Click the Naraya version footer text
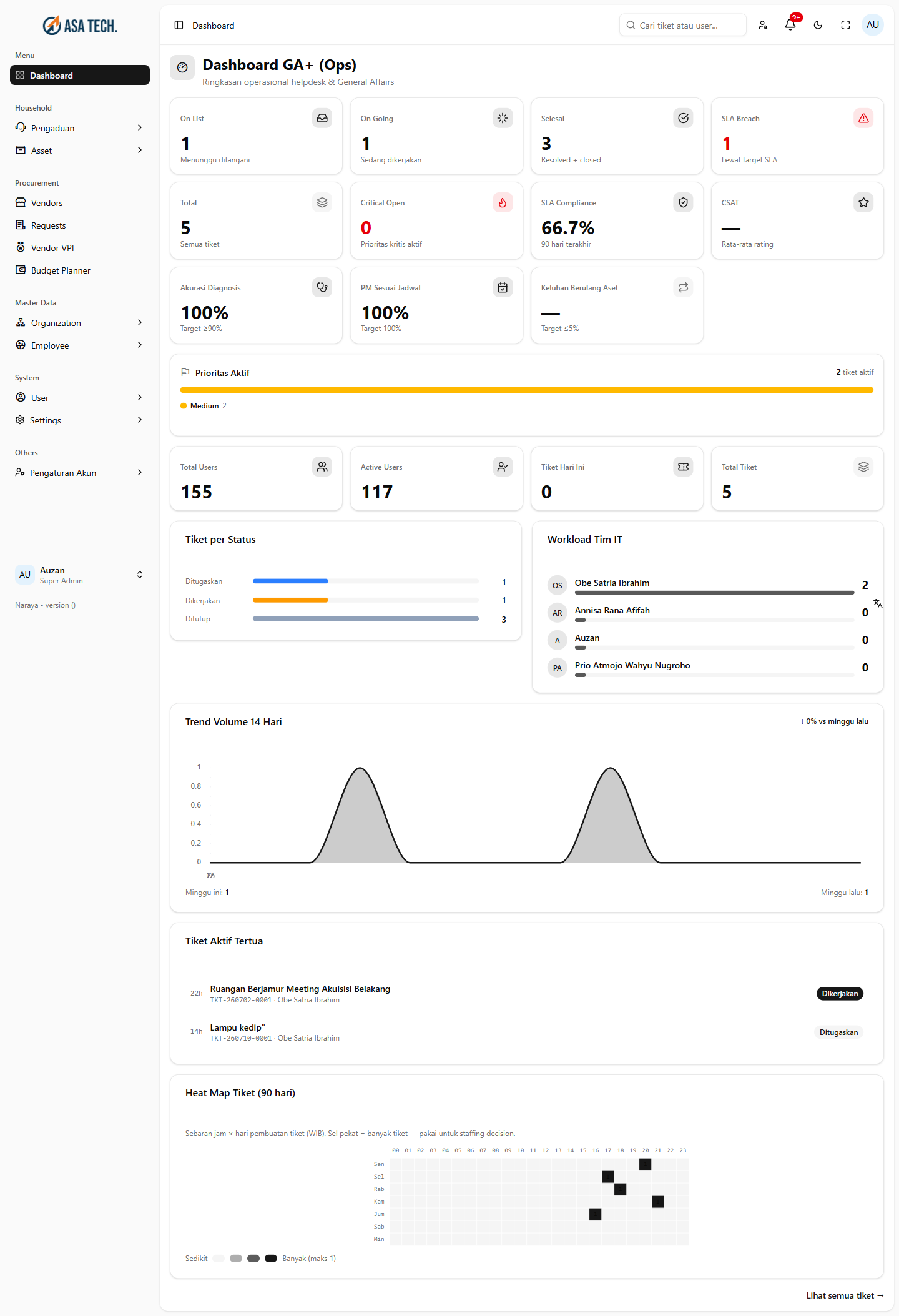Viewport: 899px width, 1316px height. click(46, 605)
